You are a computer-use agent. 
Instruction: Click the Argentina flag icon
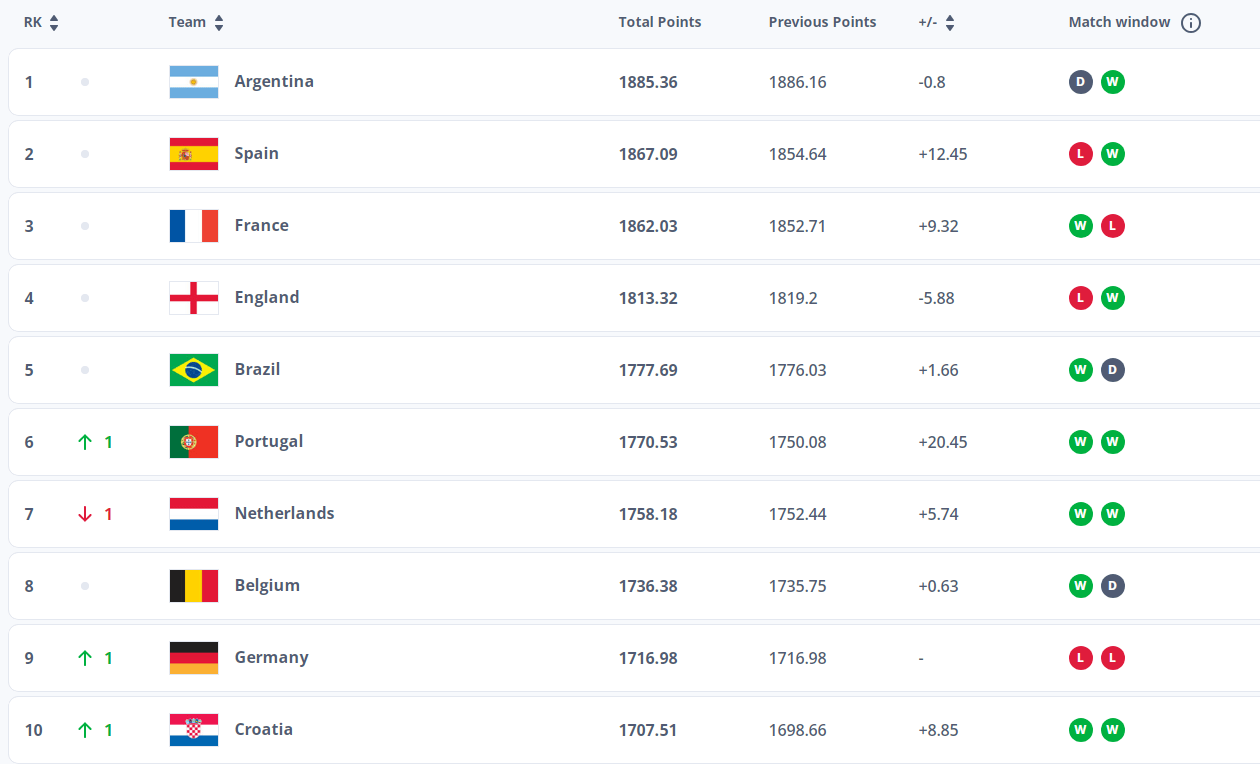tap(194, 82)
